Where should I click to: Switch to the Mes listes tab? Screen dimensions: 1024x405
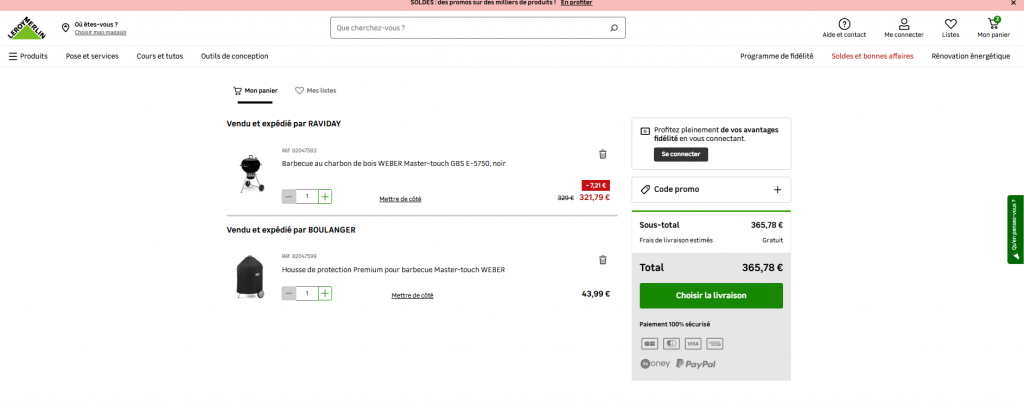click(x=315, y=91)
